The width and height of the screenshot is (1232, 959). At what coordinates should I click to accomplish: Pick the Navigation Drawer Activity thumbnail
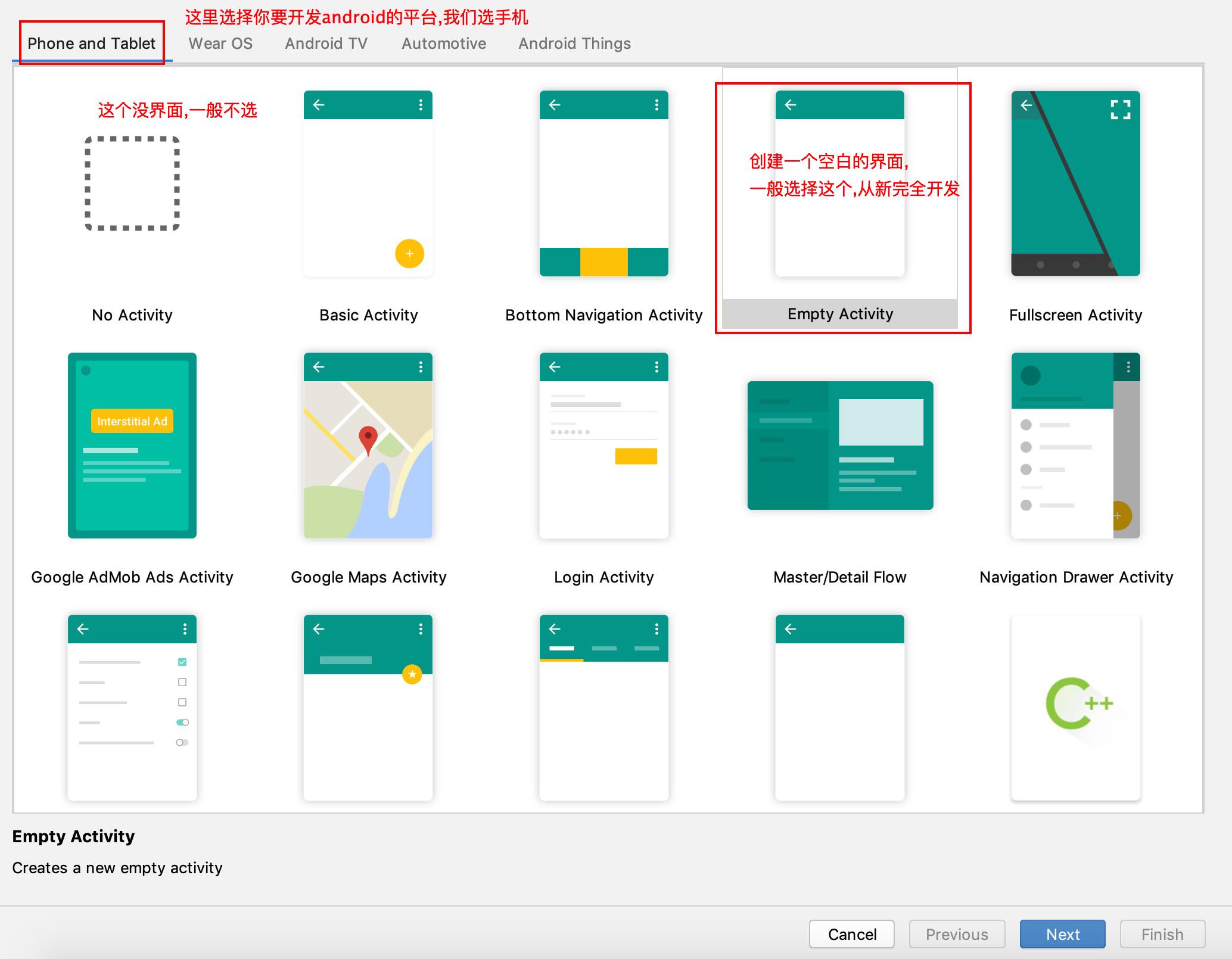pos(1076,446)
